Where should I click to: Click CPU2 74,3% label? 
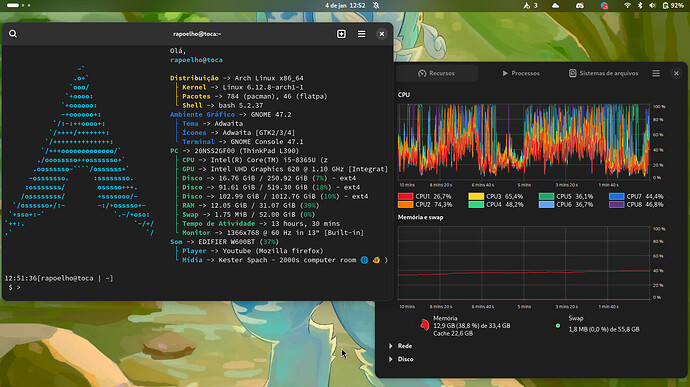click(433, 205)
